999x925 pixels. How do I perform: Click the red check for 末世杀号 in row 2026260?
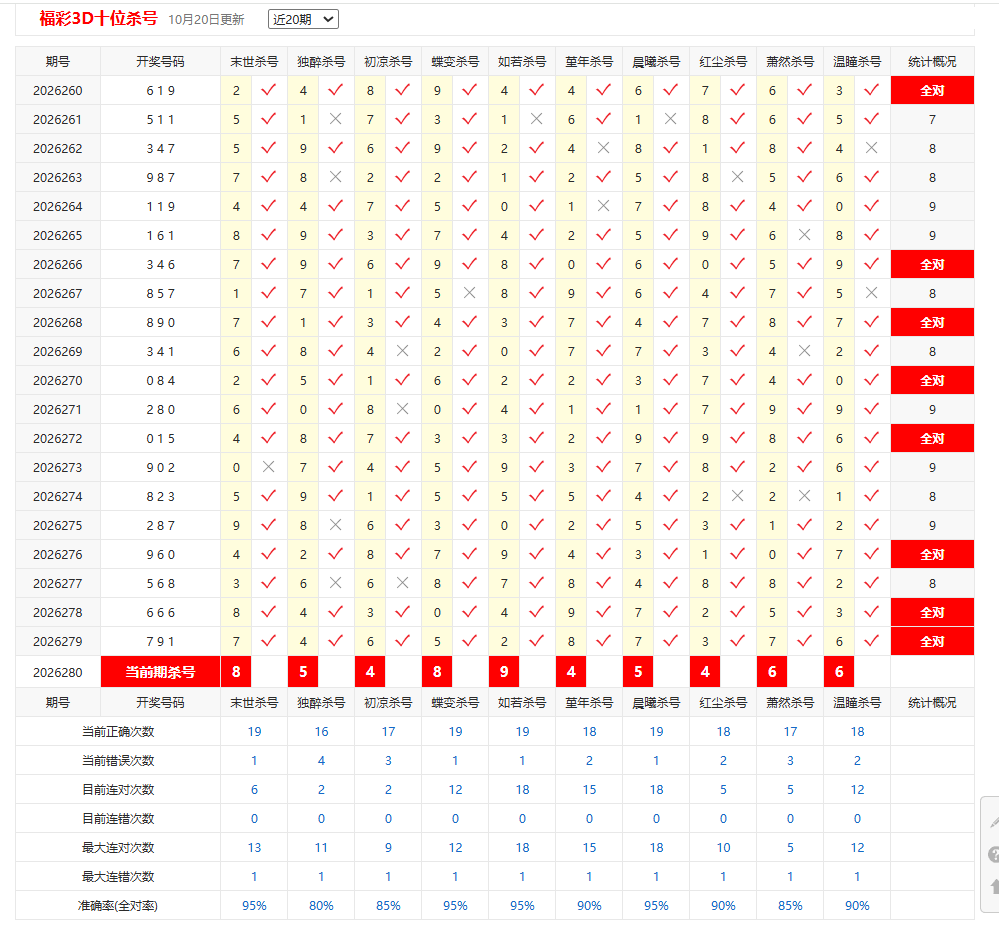[269, 90]
